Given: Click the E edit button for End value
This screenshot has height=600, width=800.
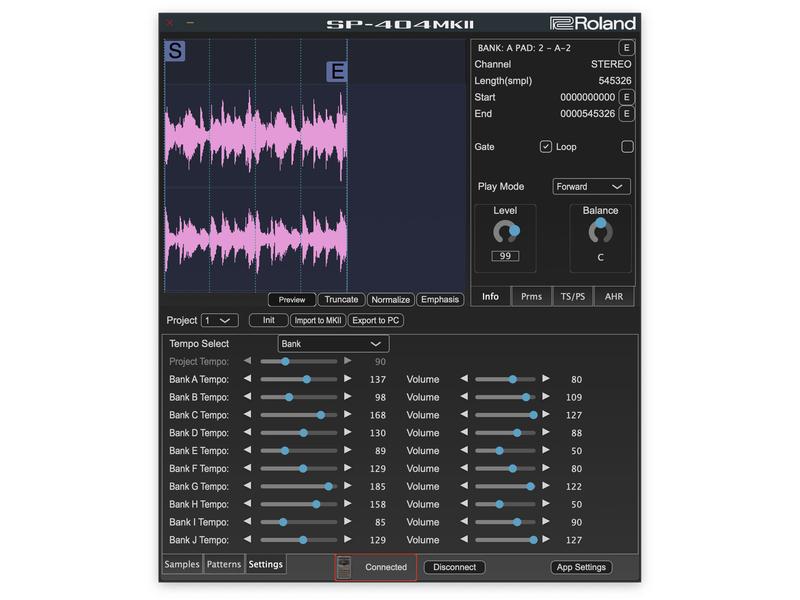Looking at the screenshot, I should [x=626, y=114].
